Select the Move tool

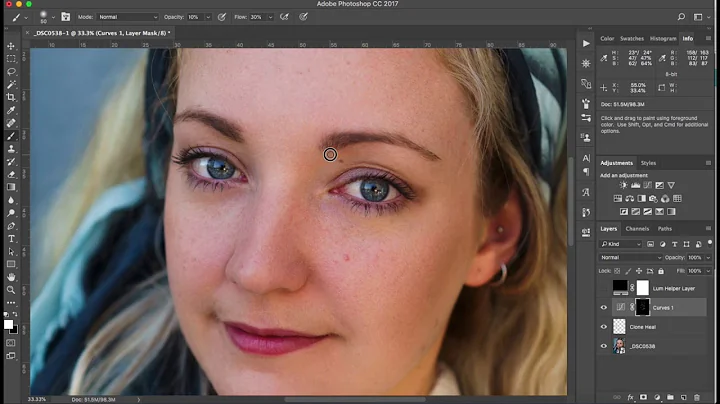click(11, 46)
